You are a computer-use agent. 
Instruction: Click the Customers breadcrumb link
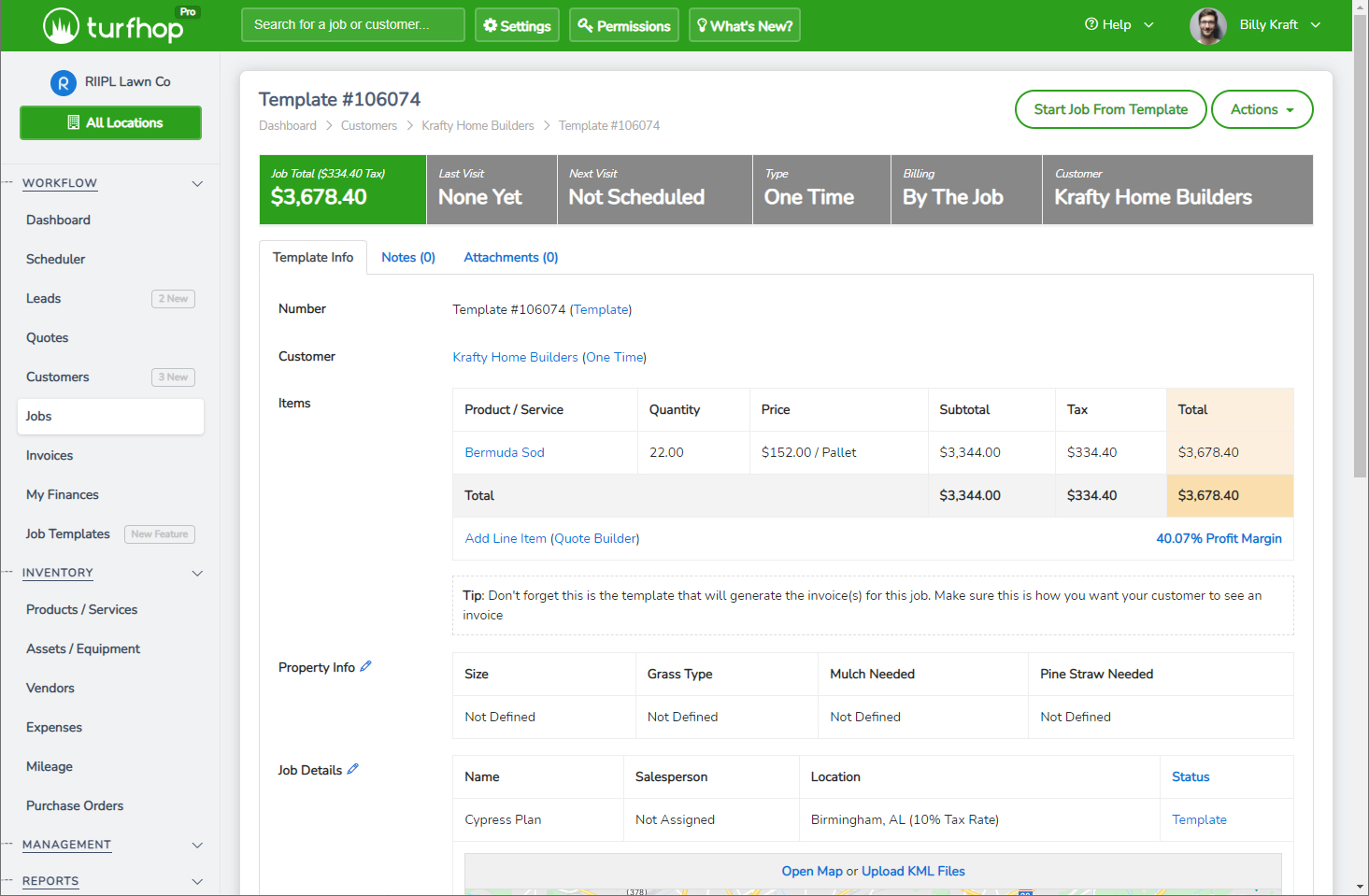(x=369, y=125)
